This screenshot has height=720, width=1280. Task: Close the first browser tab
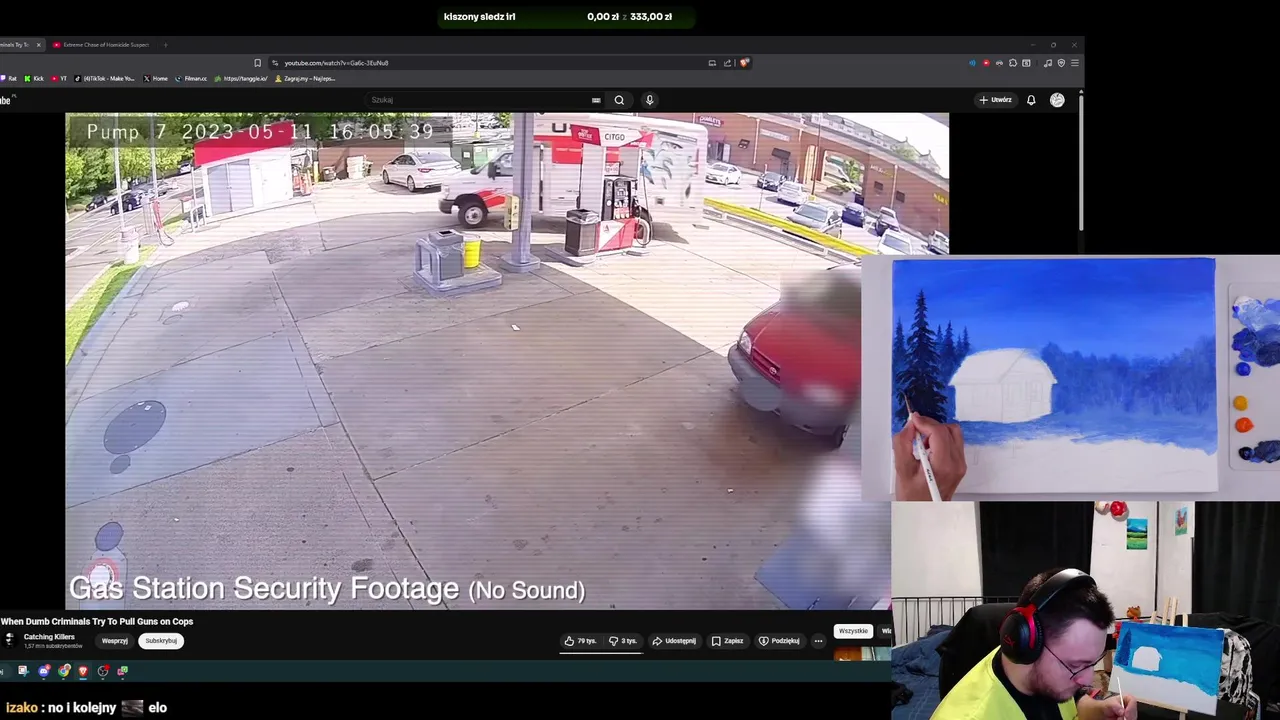39,45
